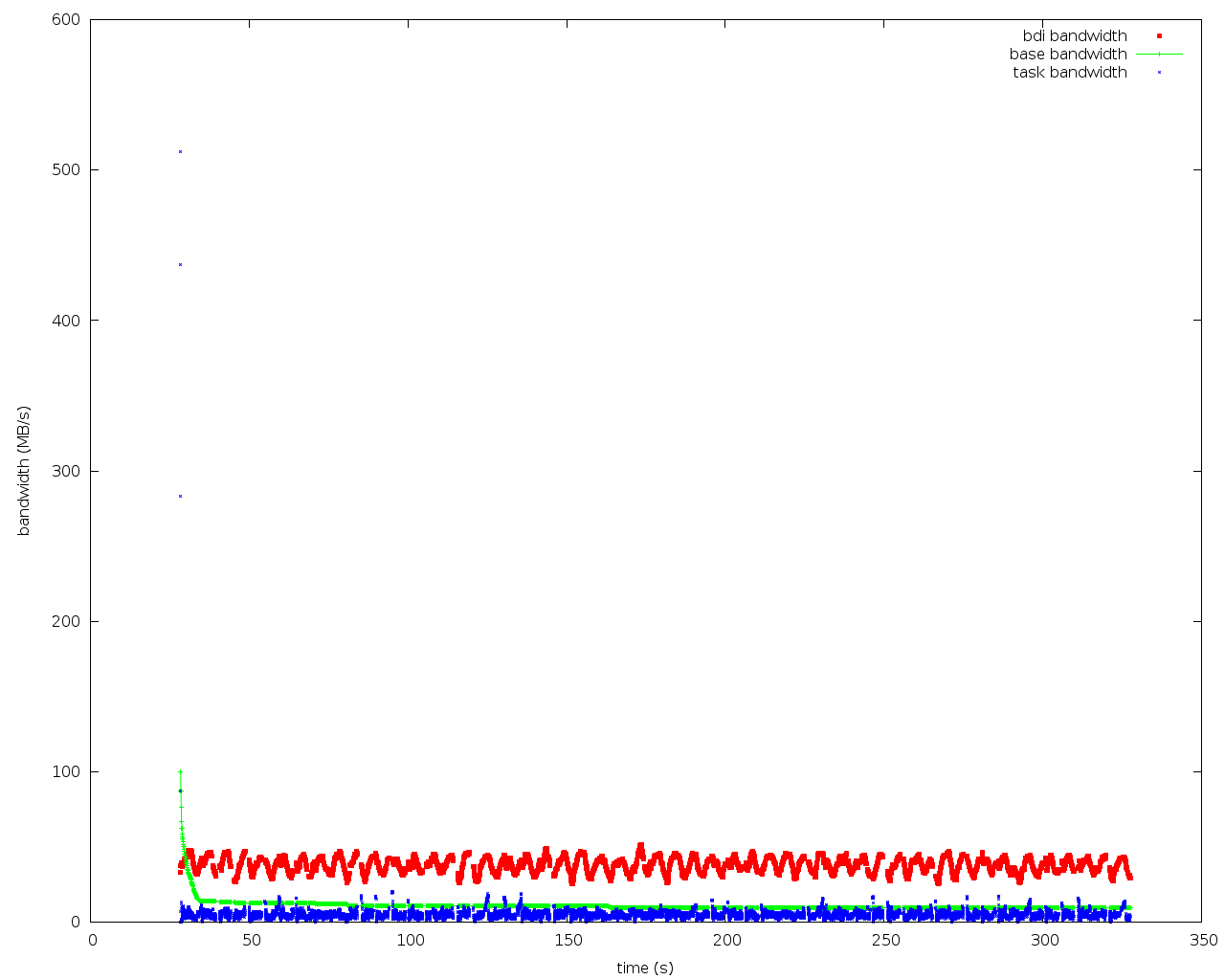Click the highest blue outlier point near 510

tap(180, 151)
